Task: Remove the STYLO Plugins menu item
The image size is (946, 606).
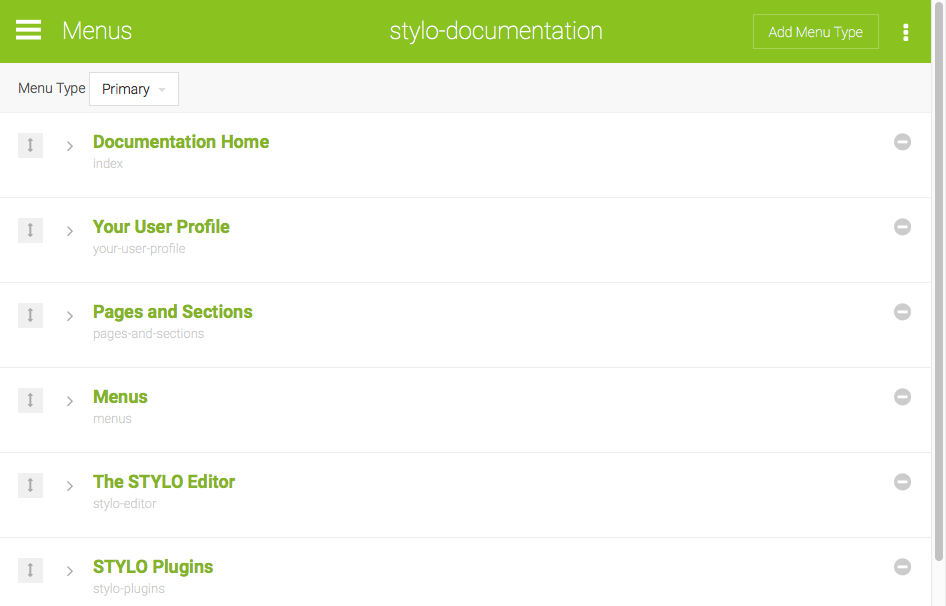Action: [902, 567]
